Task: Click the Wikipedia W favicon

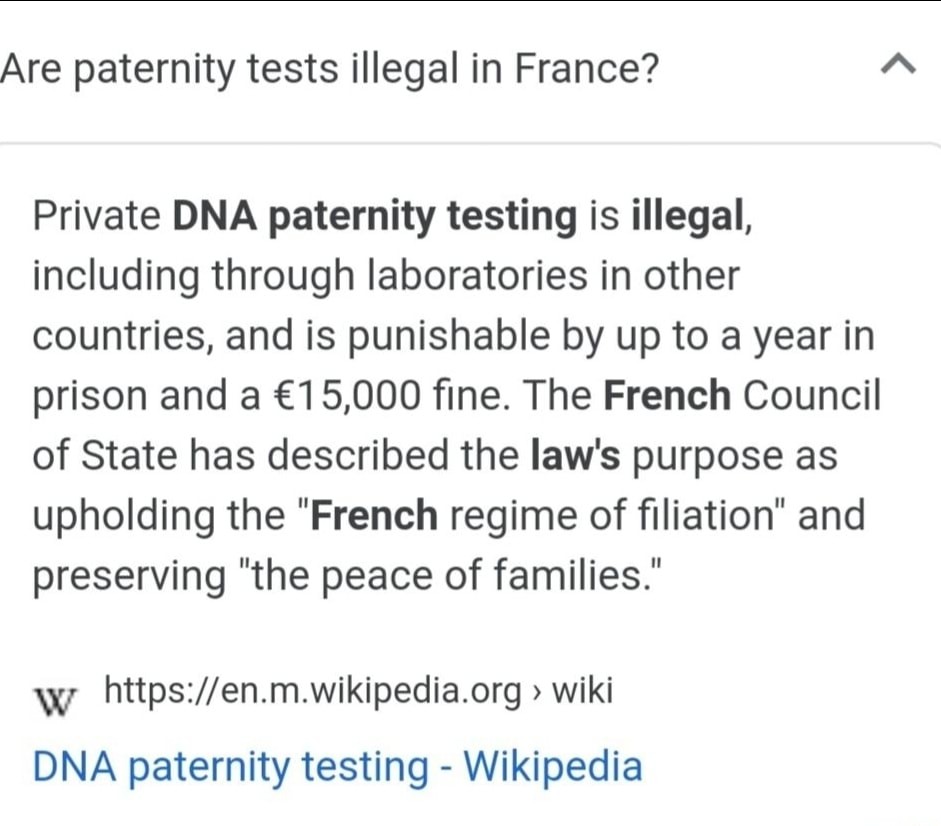Action: [55, 700]
